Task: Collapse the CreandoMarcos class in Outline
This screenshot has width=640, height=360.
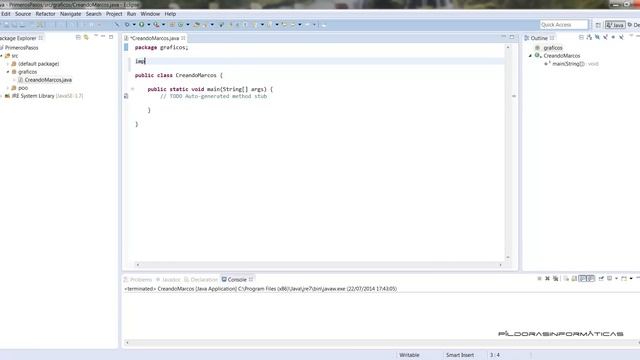Action: 531,56
